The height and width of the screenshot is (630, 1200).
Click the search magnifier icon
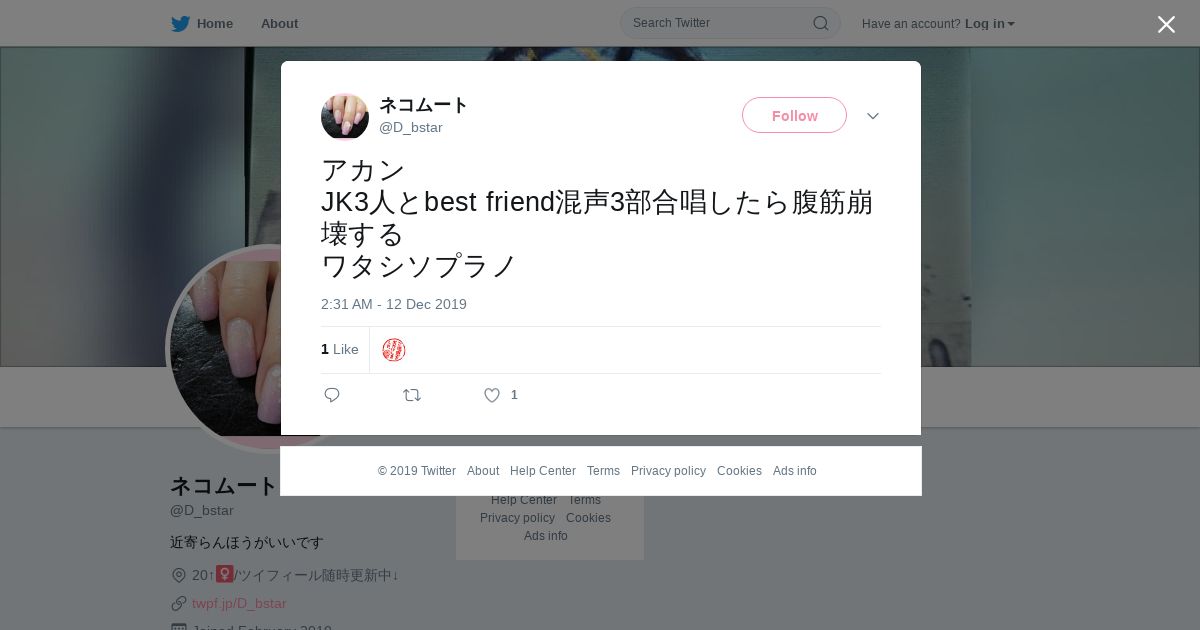pyautogui.click(x=820, y=23)
